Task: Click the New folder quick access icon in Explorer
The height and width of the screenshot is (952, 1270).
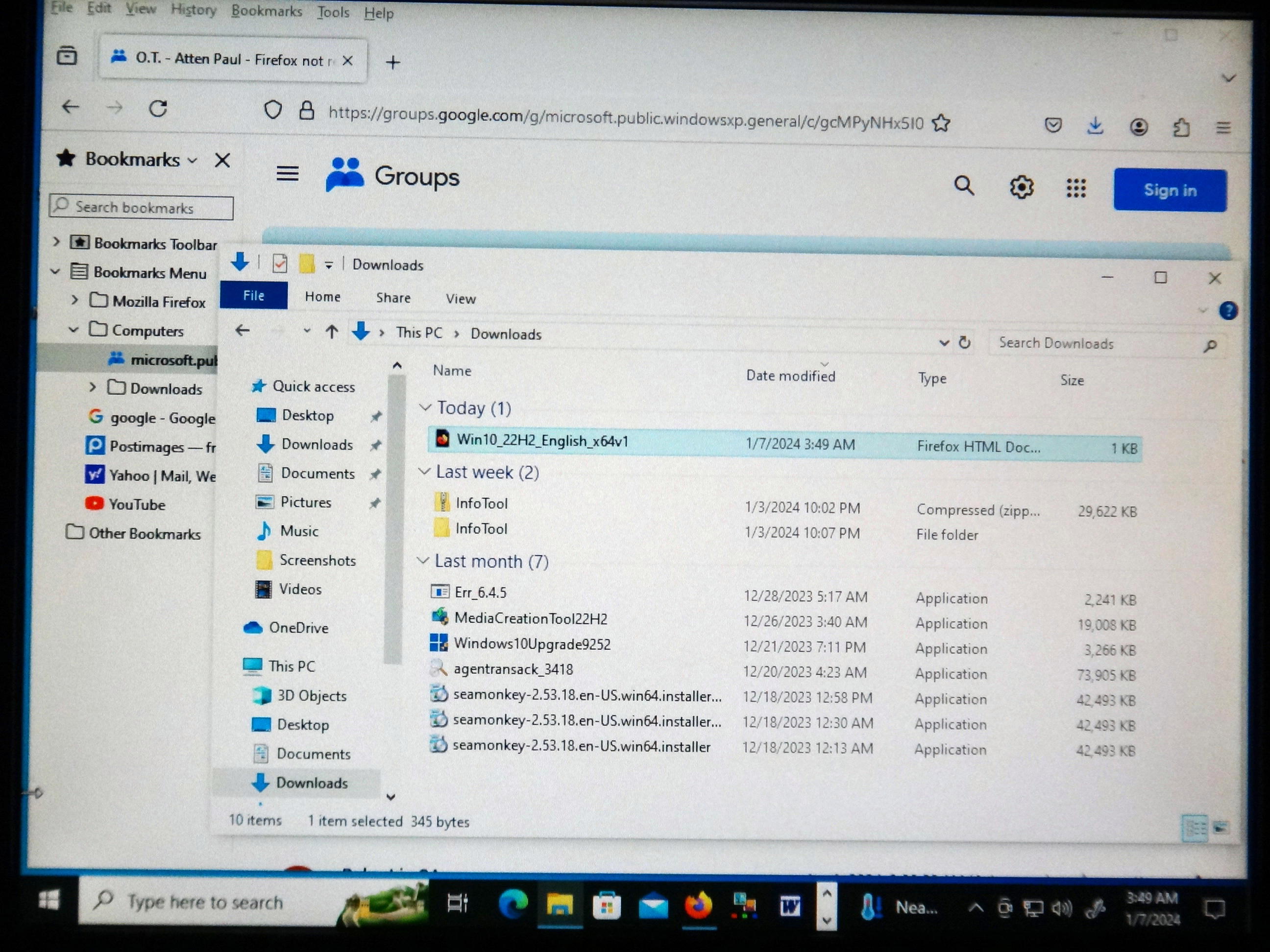Action: coord(307,264)
